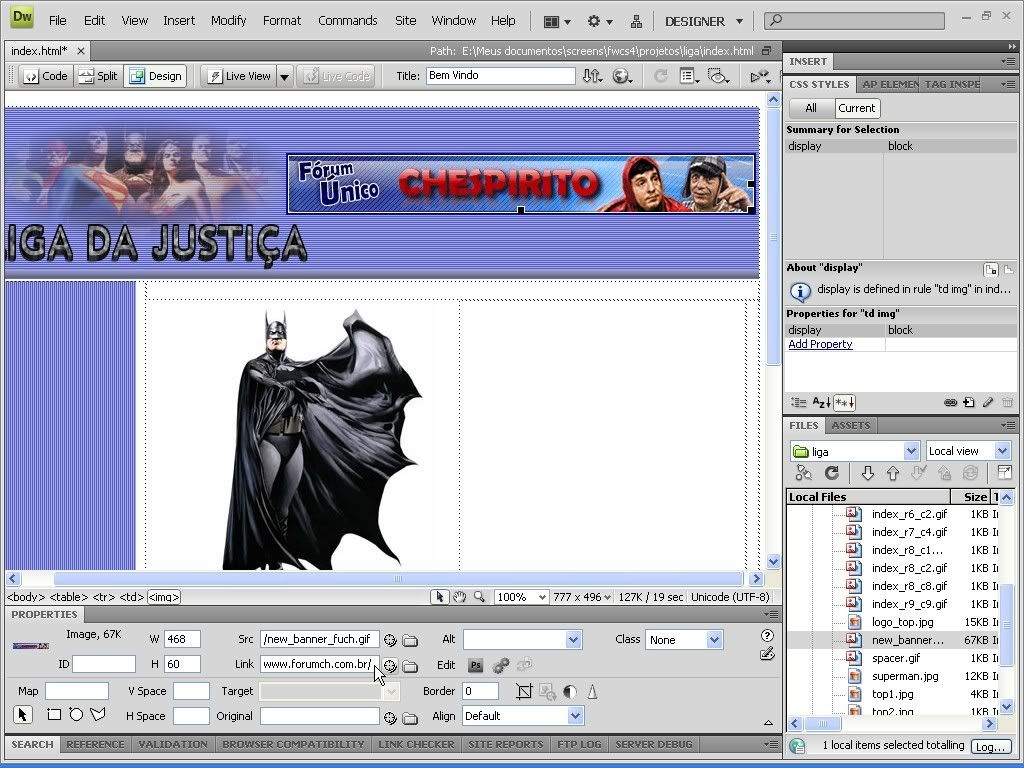This screenshot has width=1024, height=768.
Task: Click Refresh Design View icon
Action: 660,76
